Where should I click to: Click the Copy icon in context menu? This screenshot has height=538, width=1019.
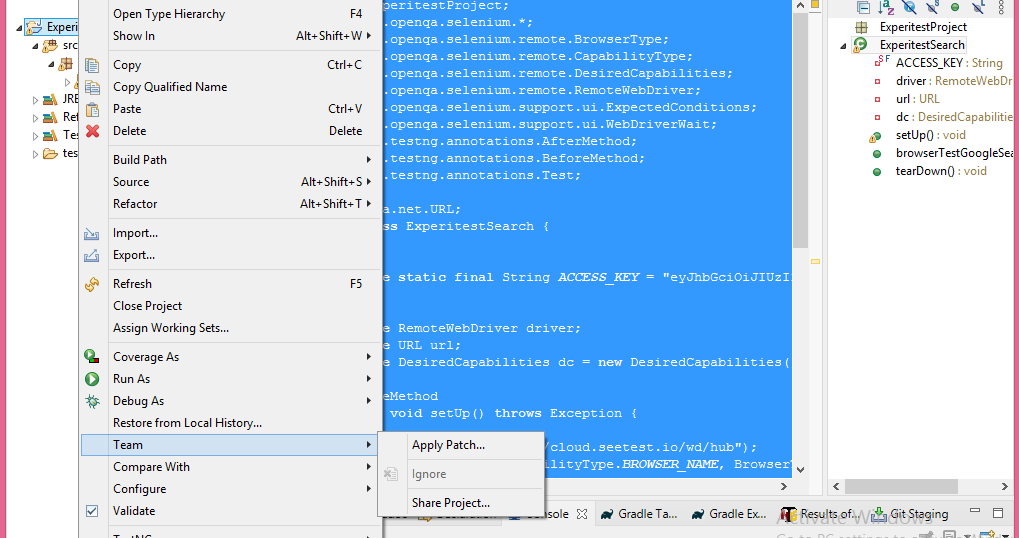coord(92,66)
